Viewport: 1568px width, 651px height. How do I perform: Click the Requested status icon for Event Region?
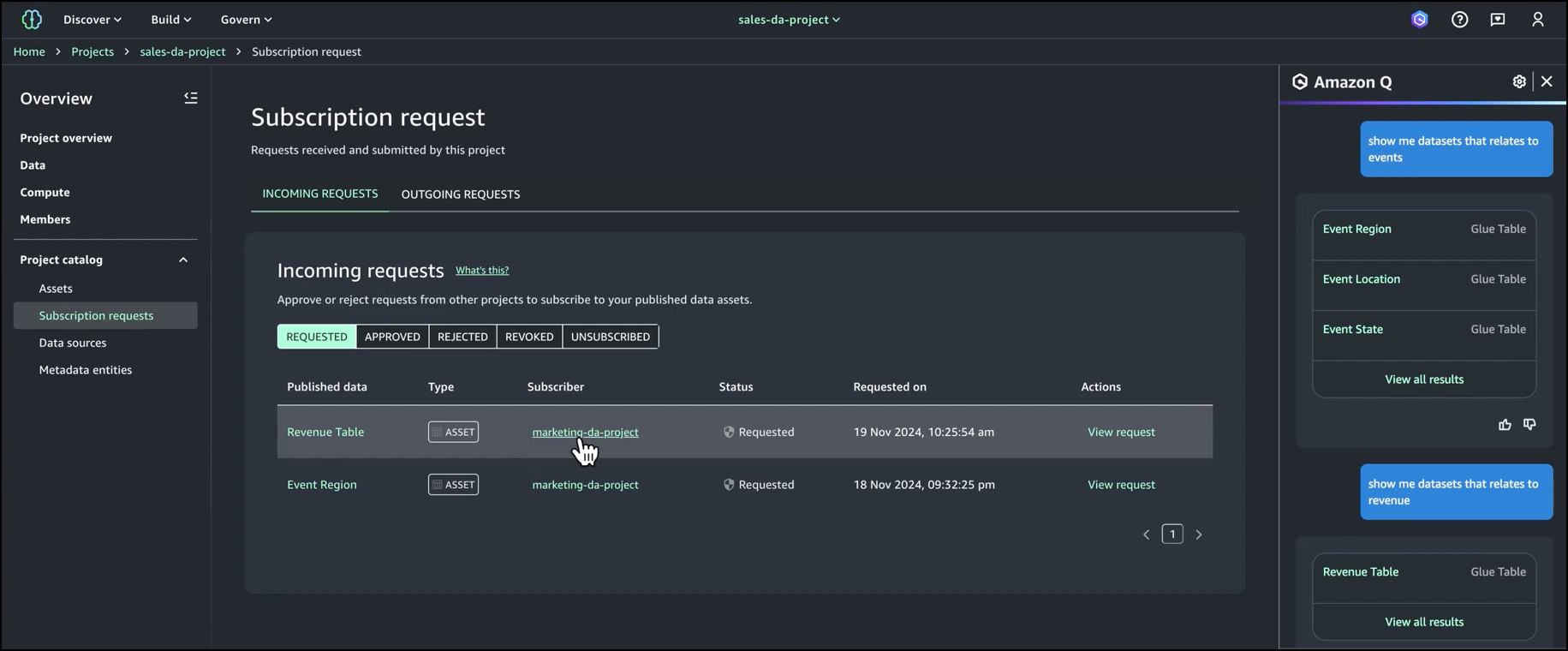coord(729,485)
